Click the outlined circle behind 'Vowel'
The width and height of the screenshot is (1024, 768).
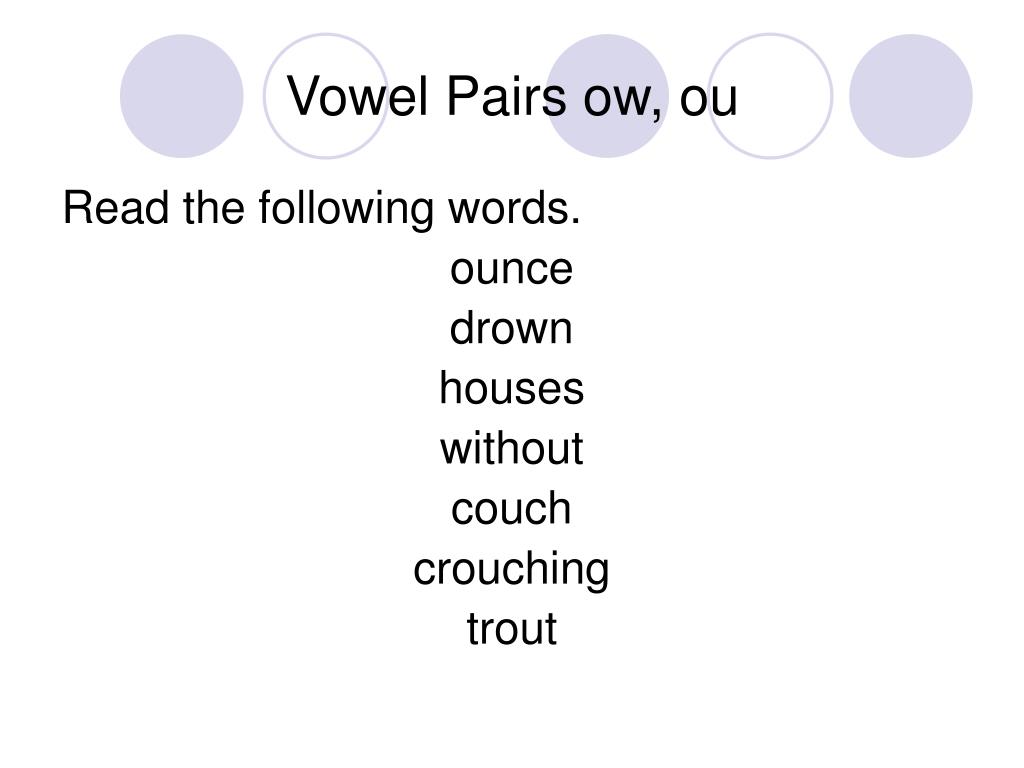tap(326, 96)
